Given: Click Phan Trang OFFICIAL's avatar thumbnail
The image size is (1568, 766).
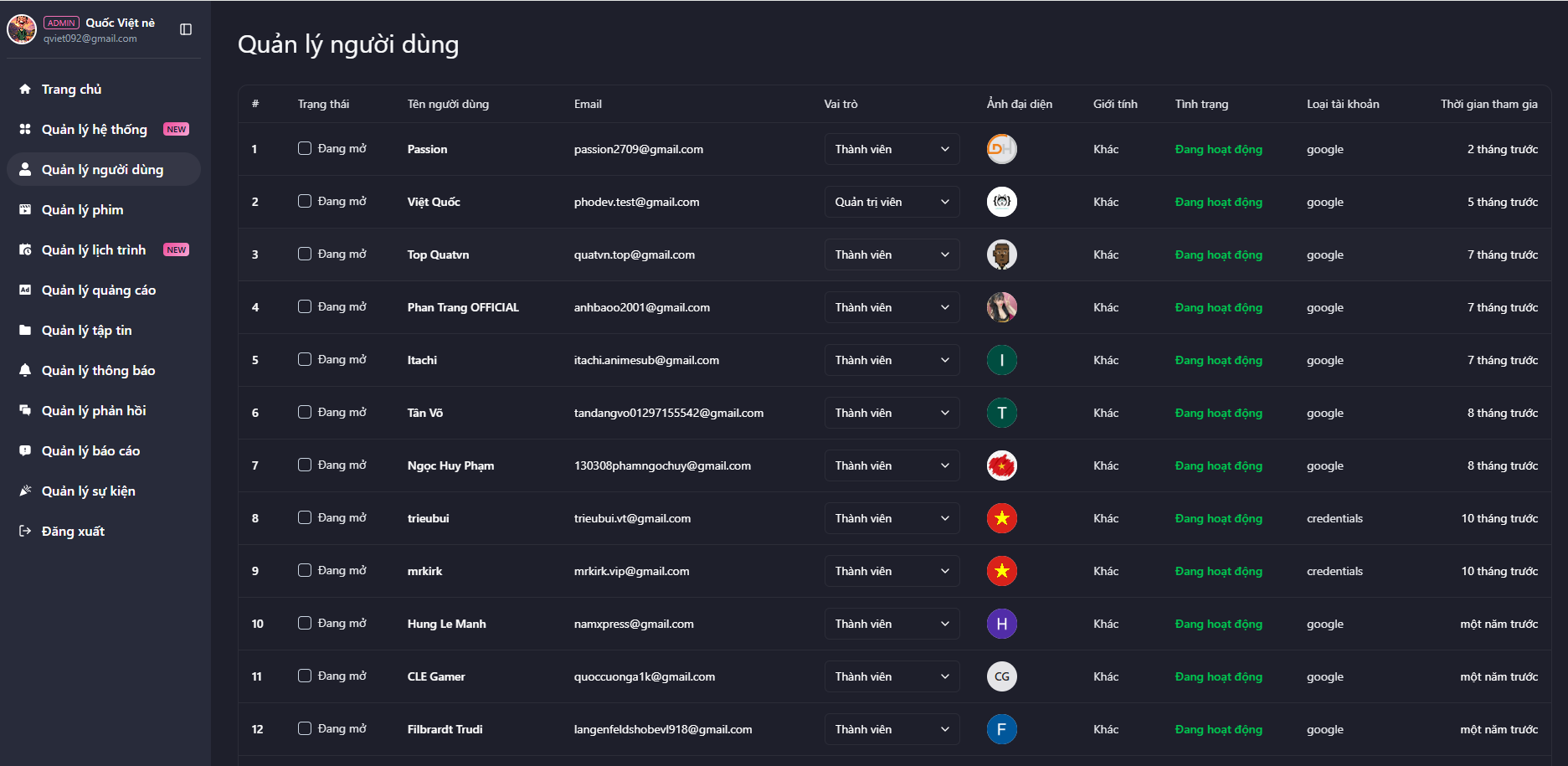Looking at the screenshot, I should pos(1002,307).
